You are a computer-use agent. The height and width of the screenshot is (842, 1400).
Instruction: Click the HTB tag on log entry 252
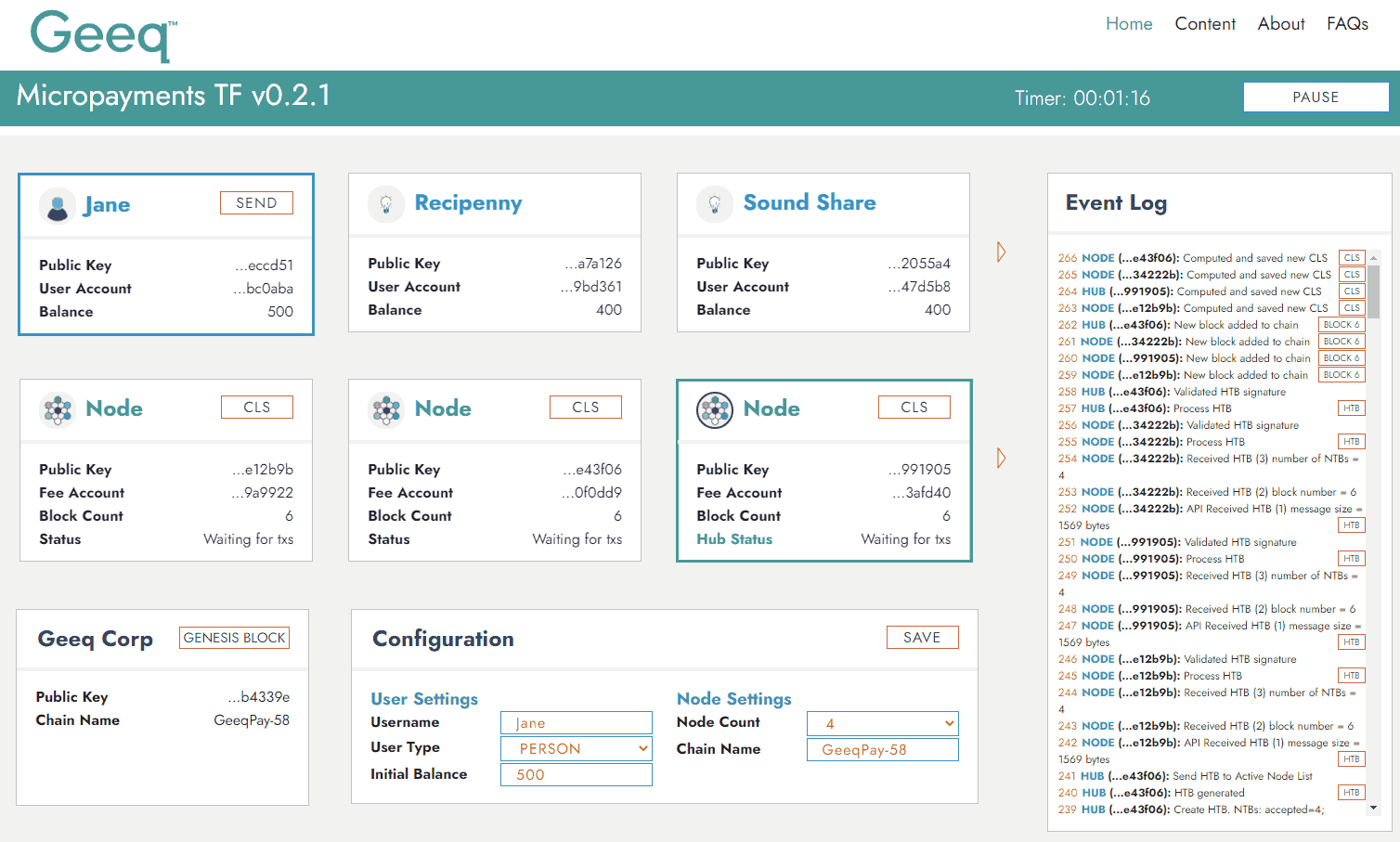click(x=1352, y=525)
